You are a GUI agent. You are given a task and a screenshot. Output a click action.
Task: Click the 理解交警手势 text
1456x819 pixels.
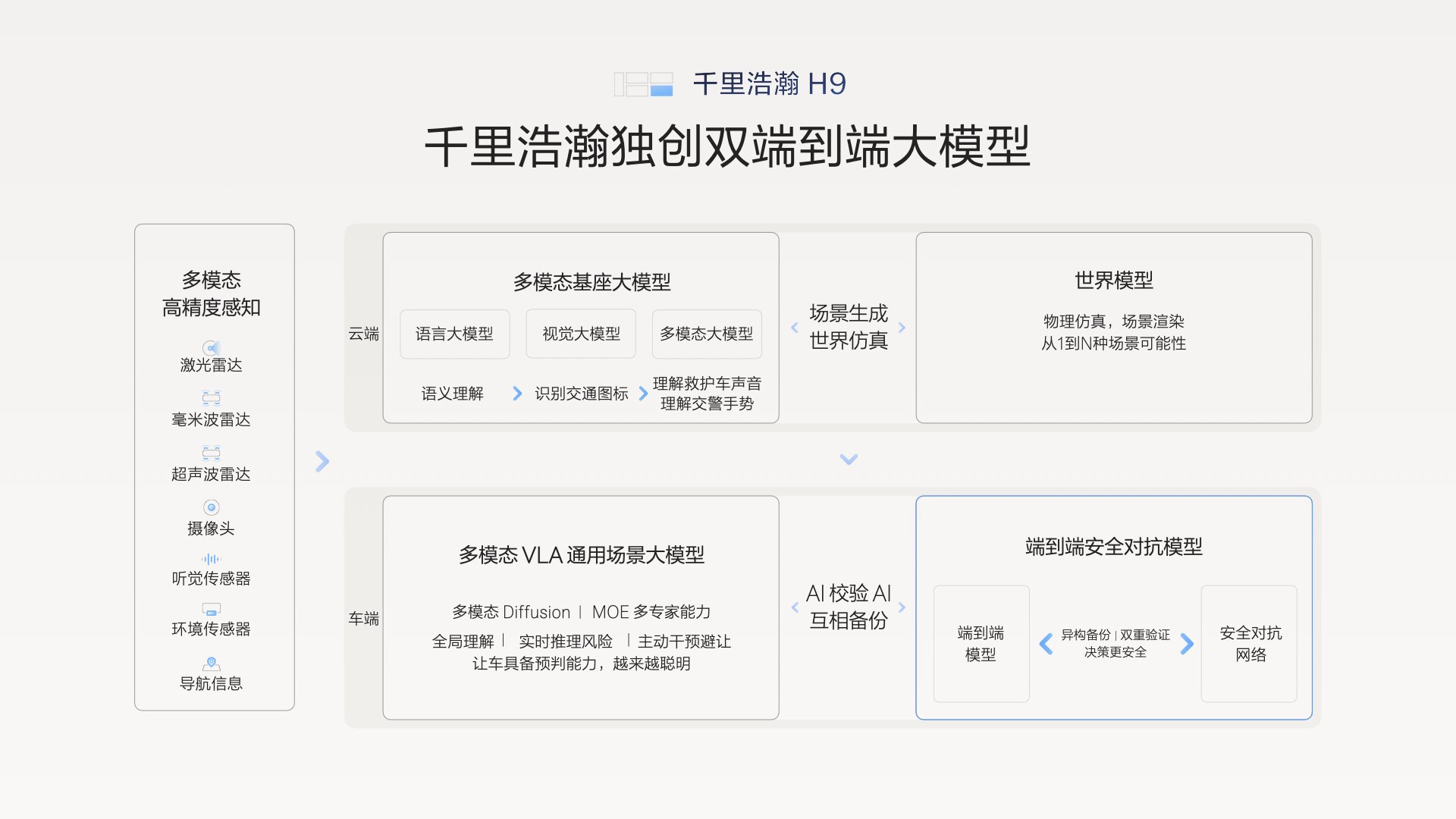click(707, 403)
